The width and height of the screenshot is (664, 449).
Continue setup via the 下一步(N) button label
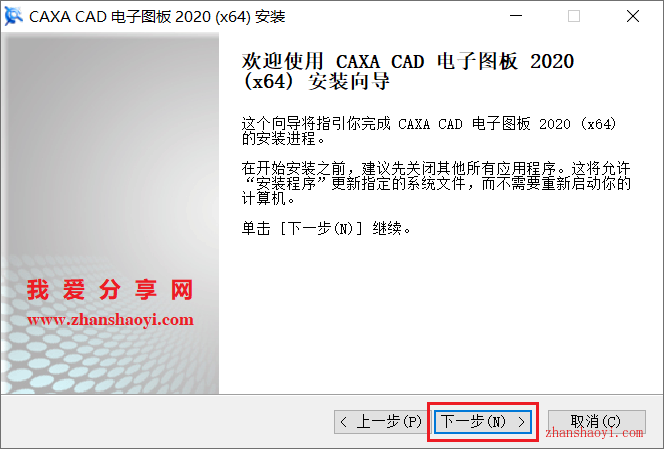[473, 421]
